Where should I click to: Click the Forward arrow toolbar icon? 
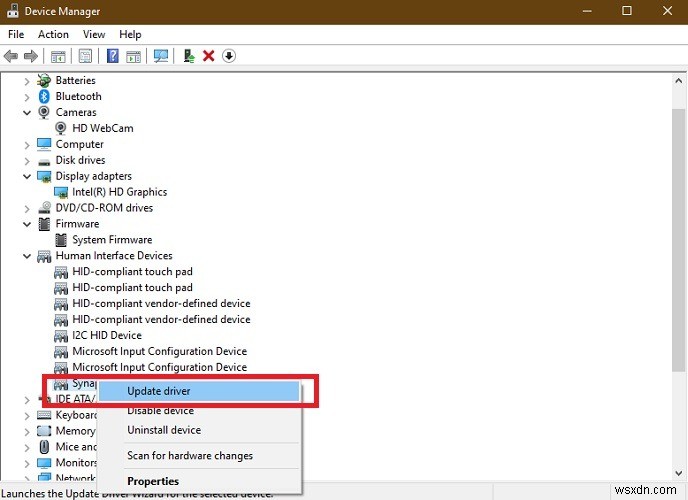pyautogui.click(x=31, y=56)
